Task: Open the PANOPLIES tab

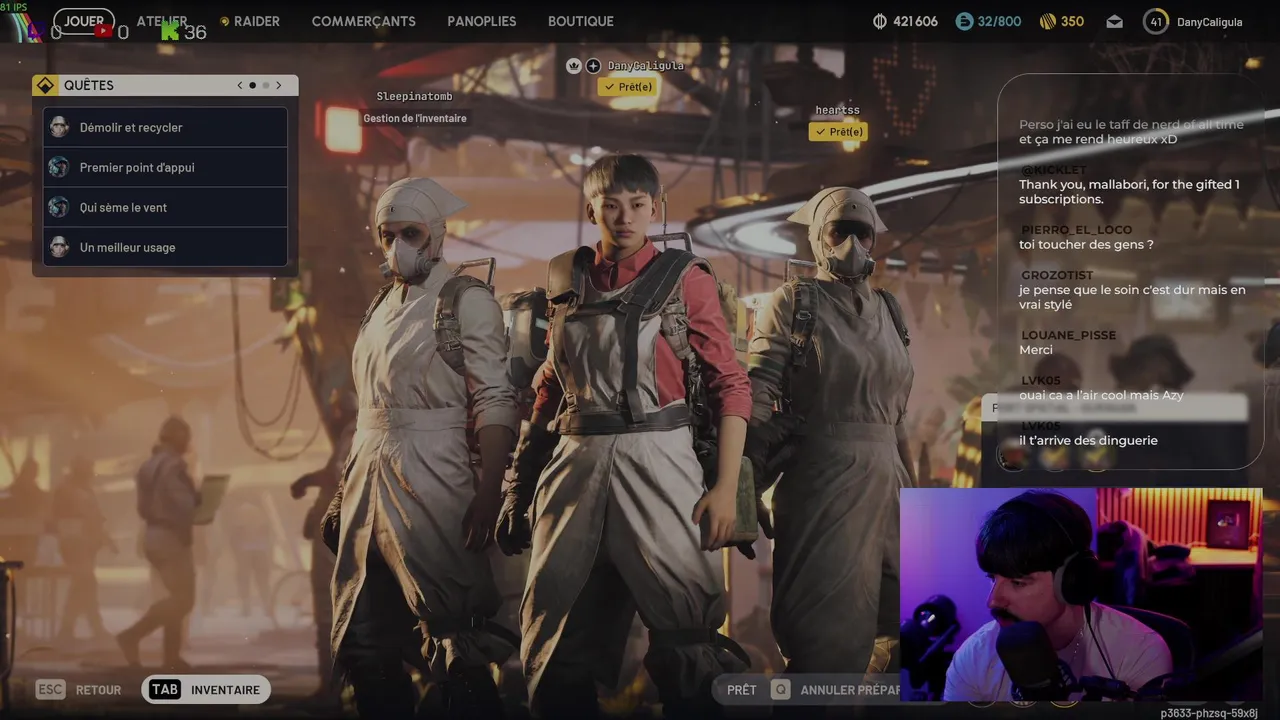Action: (x=482, y=21)
